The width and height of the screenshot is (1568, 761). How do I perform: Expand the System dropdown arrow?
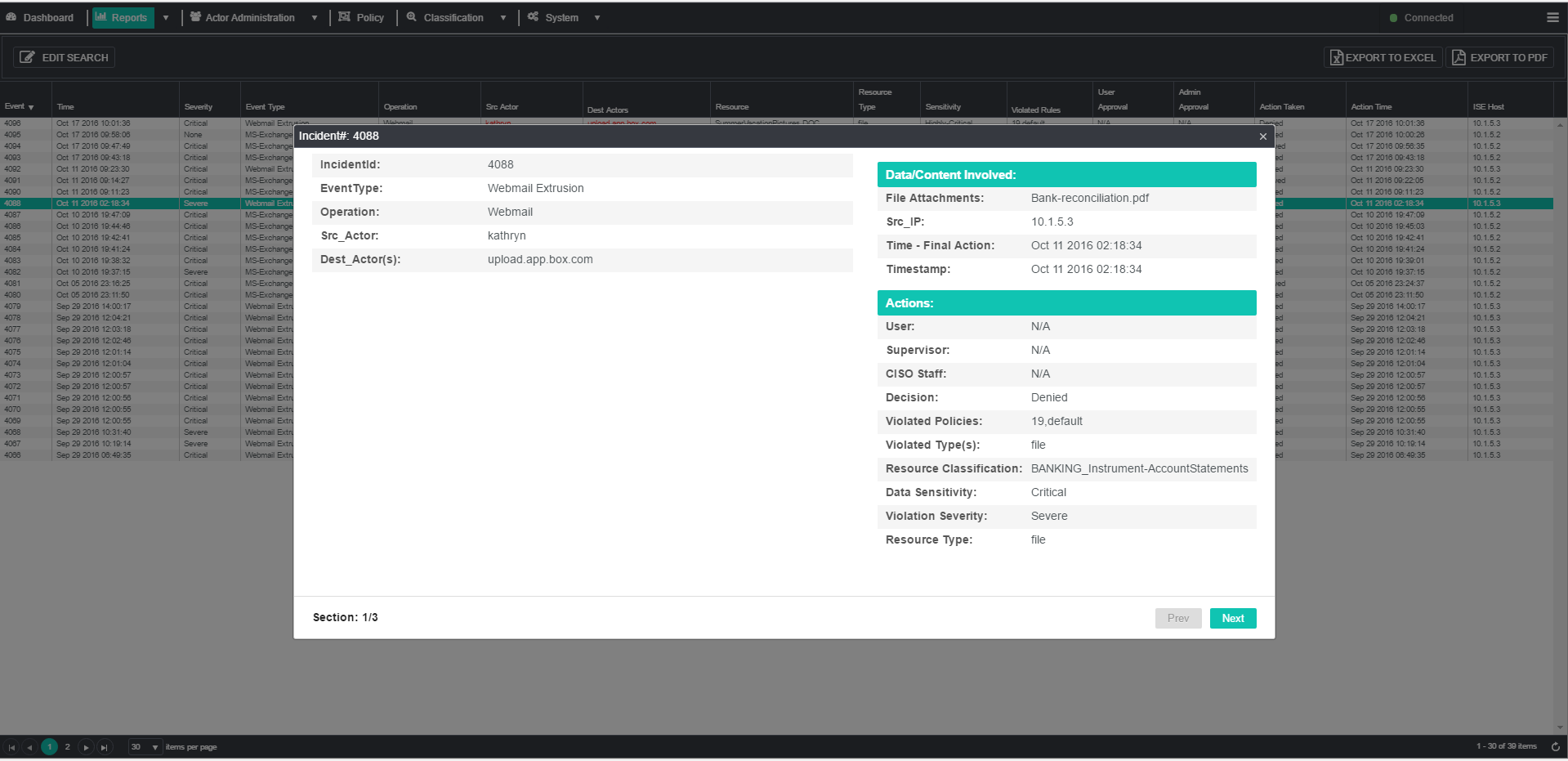tap(597, 18)
